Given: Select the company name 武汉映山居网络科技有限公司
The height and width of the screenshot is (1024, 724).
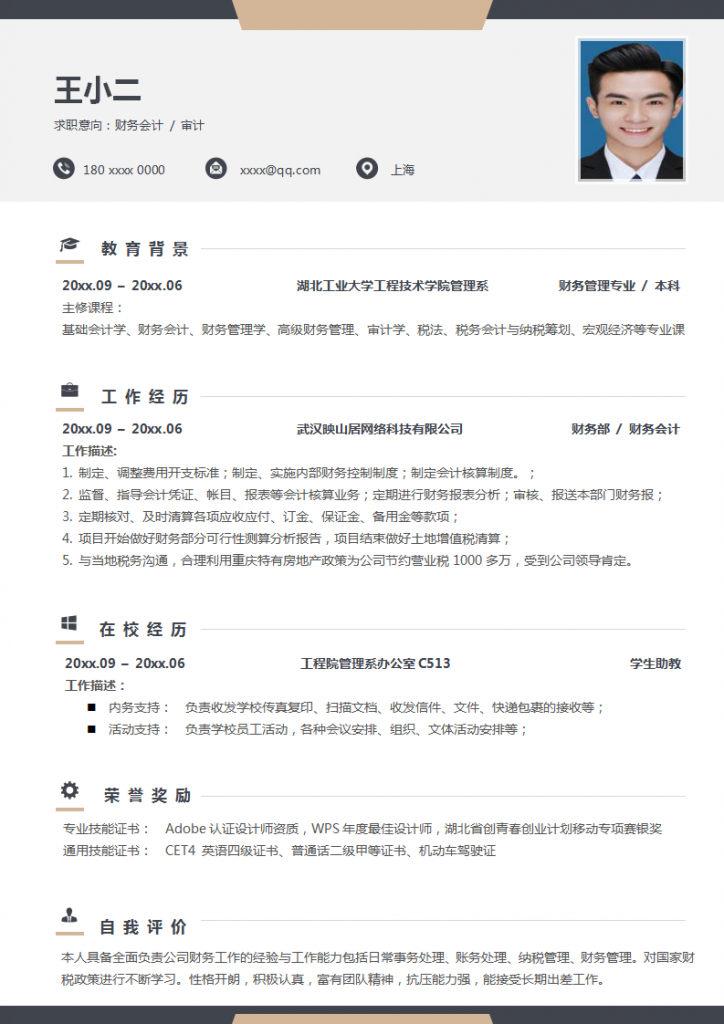Looking at the screenshot, I should (x=380, y=429).
